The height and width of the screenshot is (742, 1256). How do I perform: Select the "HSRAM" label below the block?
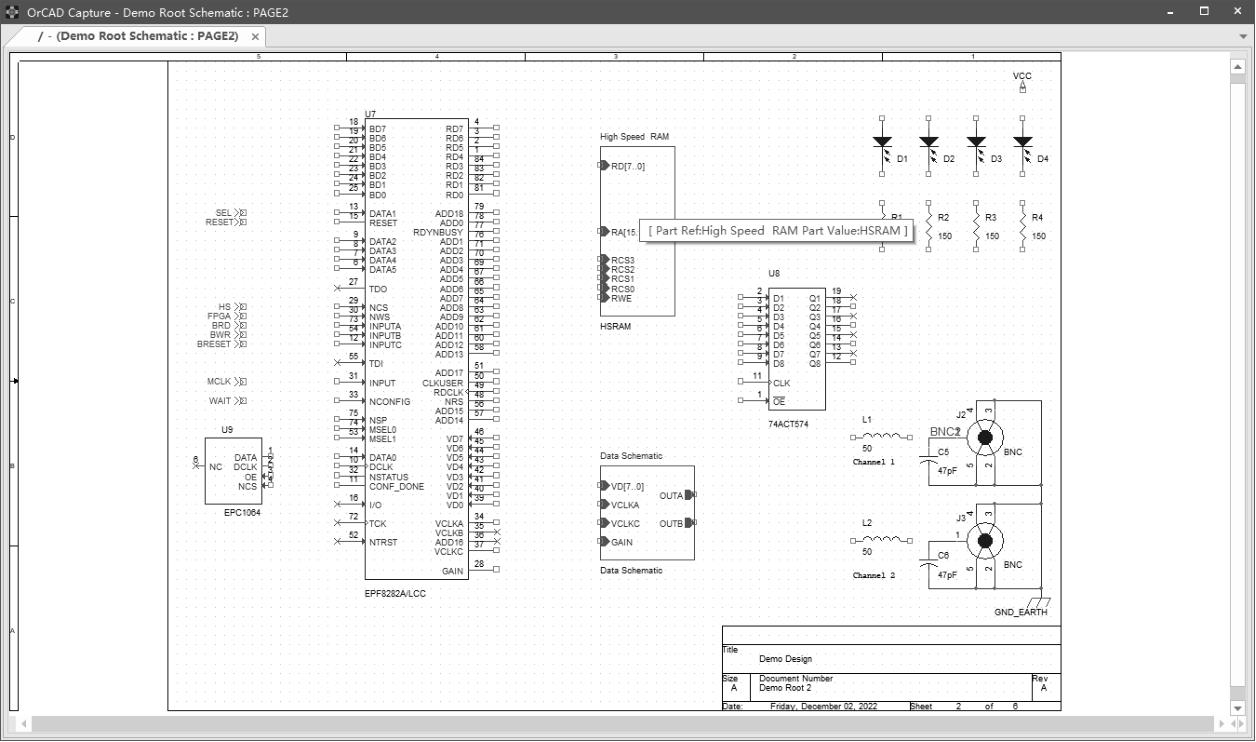[616, 327]
